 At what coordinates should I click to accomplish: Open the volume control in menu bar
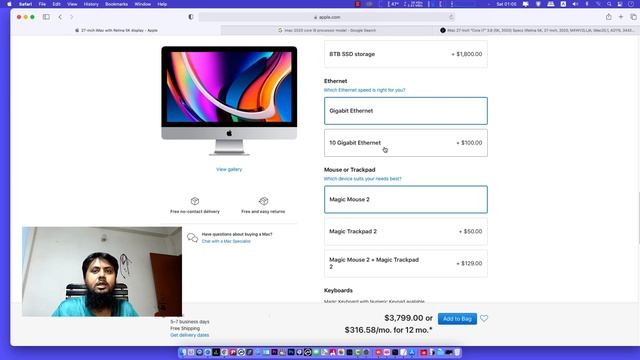pos(575,4)
